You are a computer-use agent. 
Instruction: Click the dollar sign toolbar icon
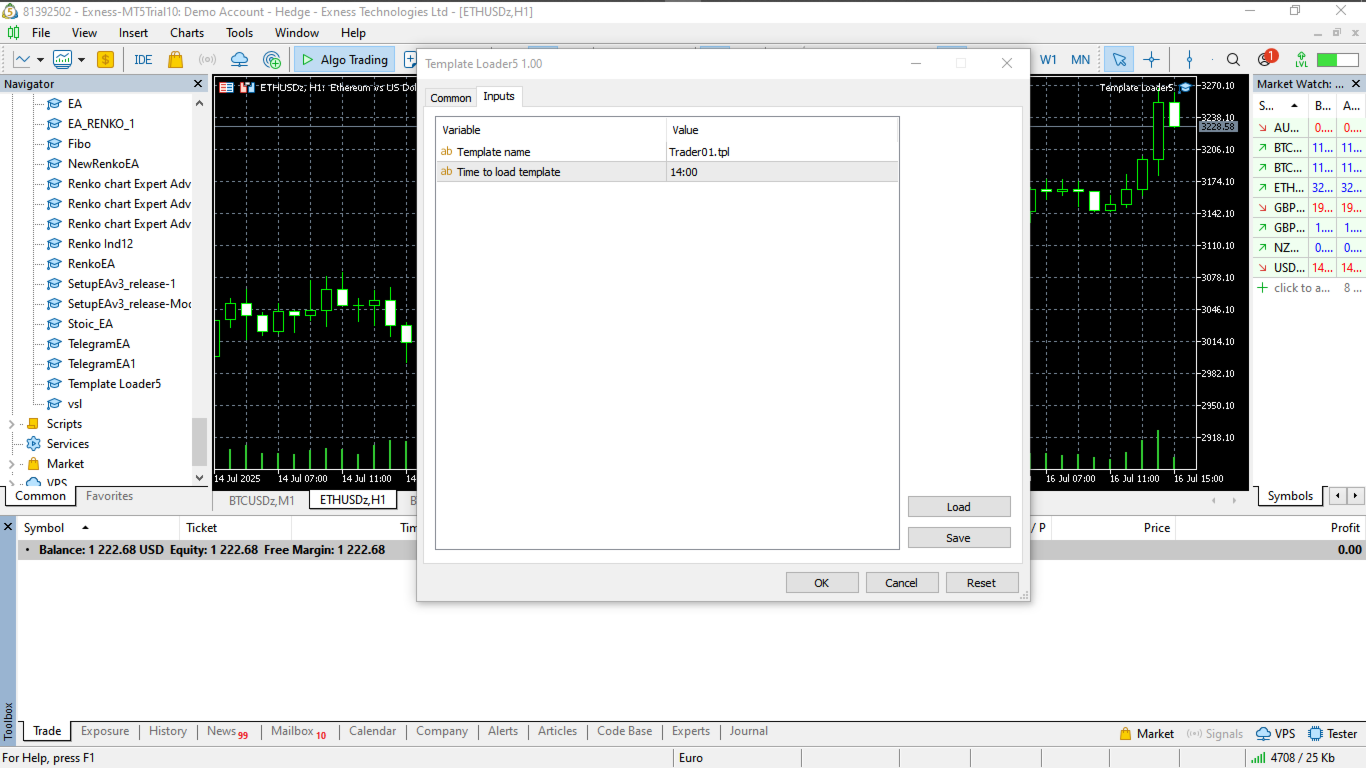[105, 60]
